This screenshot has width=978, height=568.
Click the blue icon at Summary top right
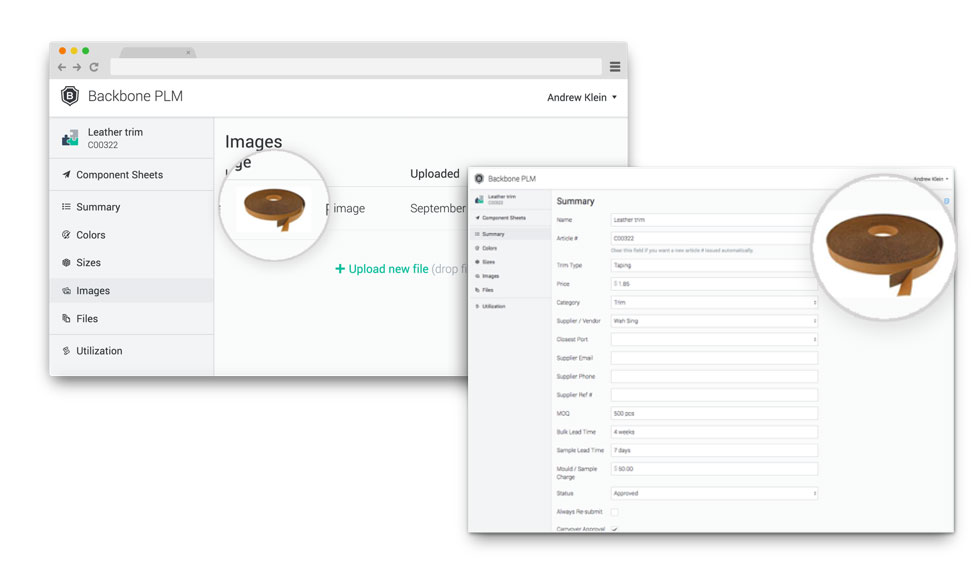pyautogui.click(x=946, y=201)
